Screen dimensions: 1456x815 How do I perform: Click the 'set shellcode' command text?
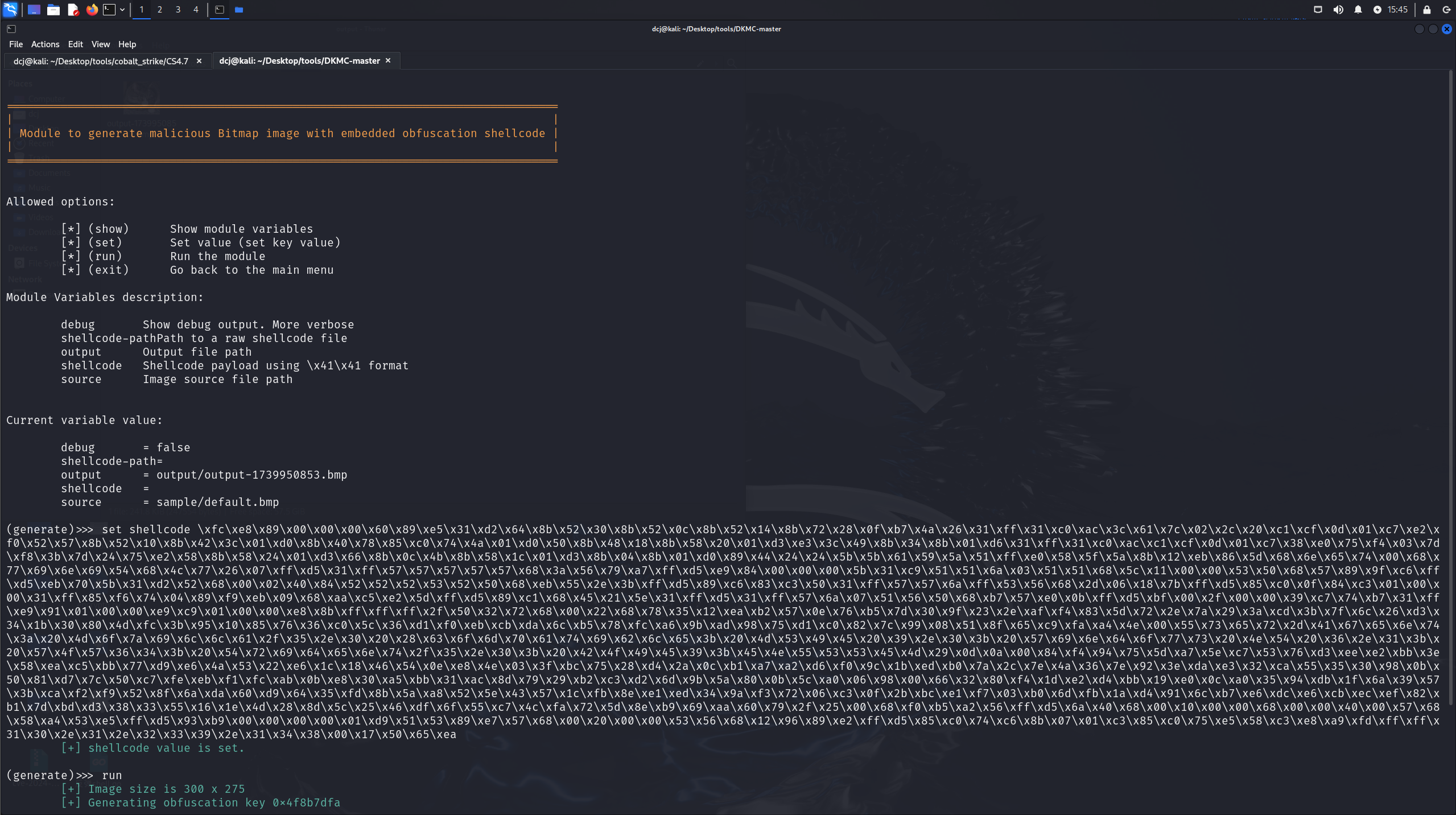point(146,530)
